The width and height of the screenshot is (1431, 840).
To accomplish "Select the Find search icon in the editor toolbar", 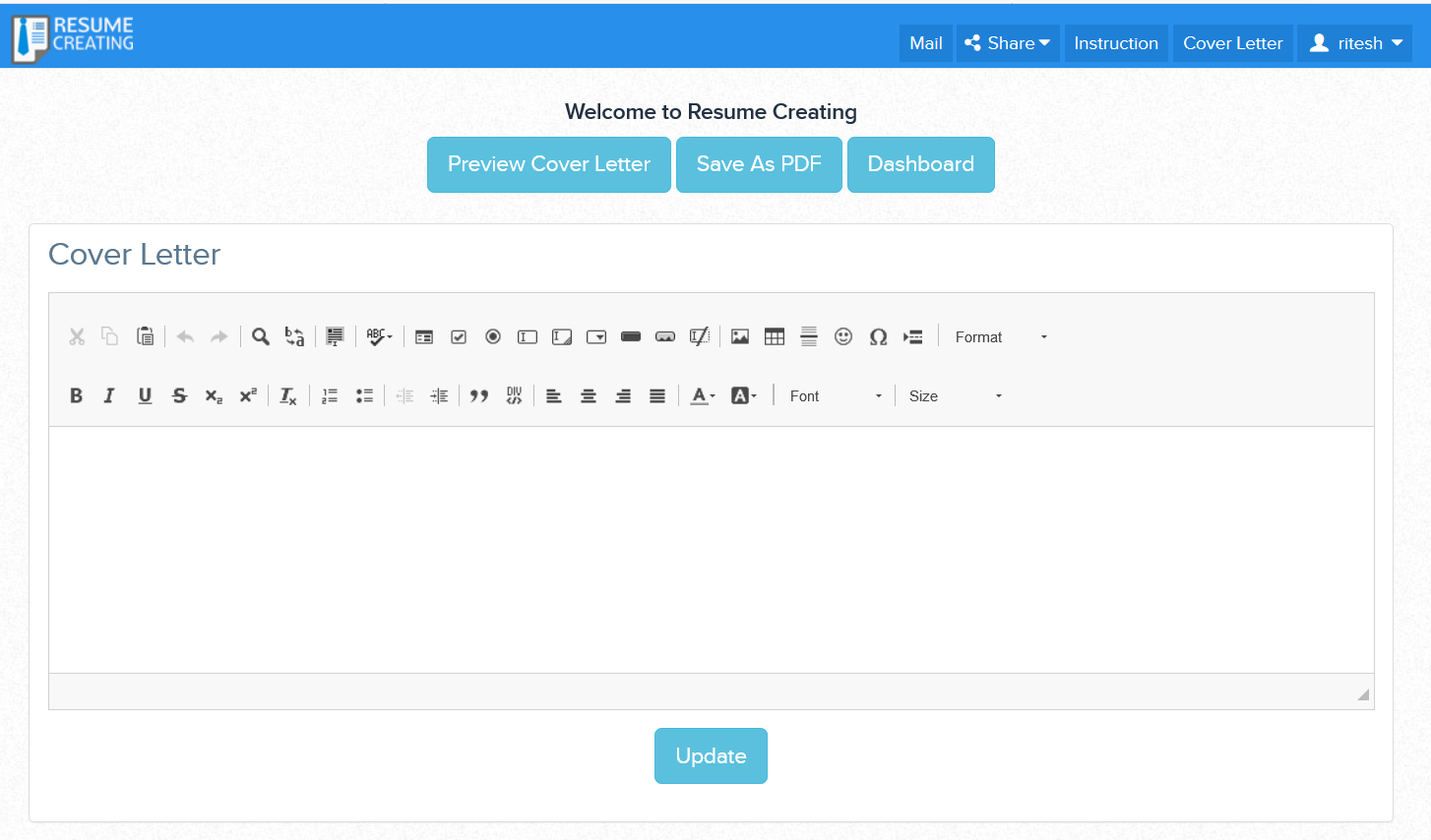I will point(260,336).
